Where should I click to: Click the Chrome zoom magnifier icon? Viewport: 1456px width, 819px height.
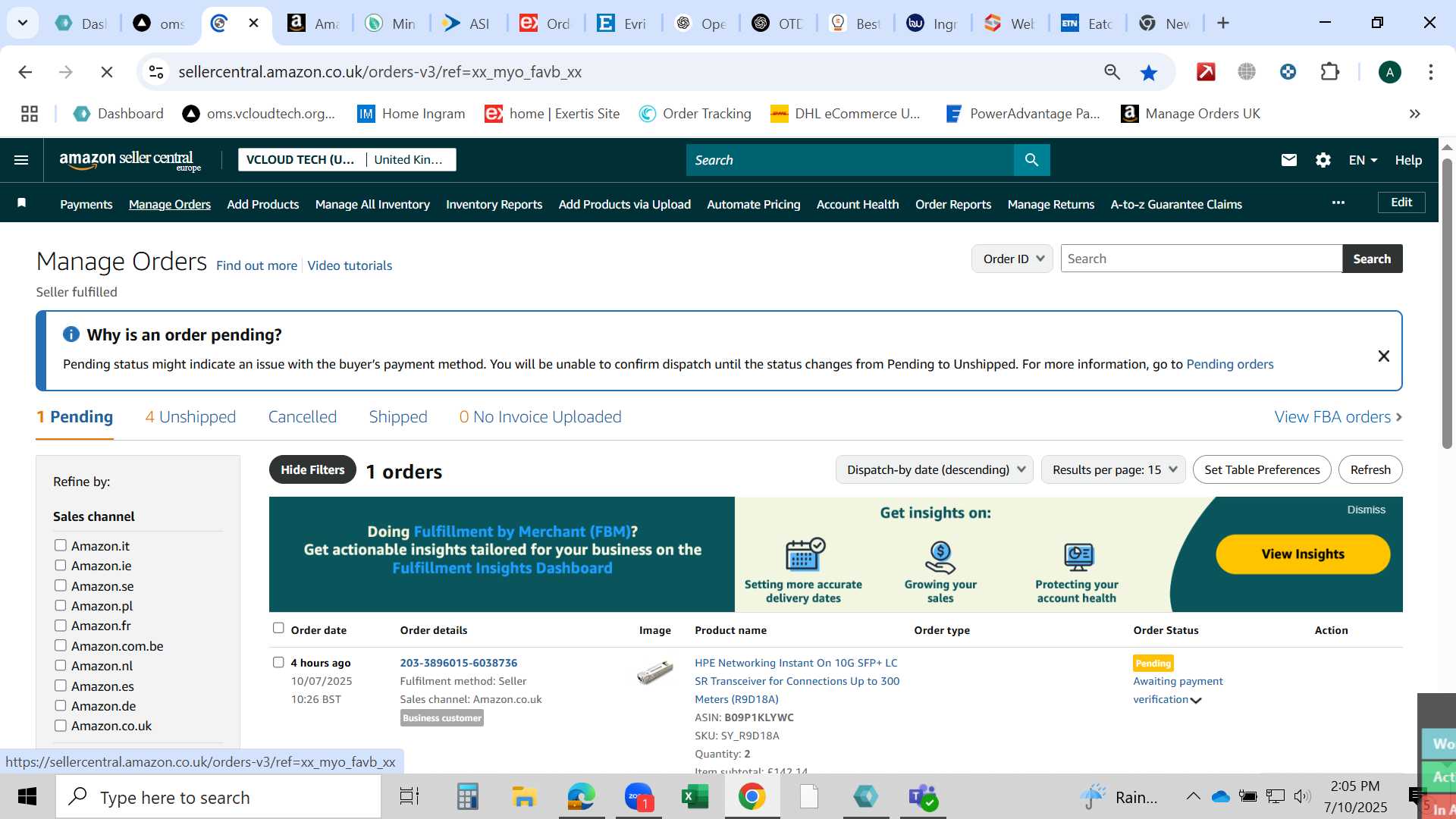point(1112,72)
